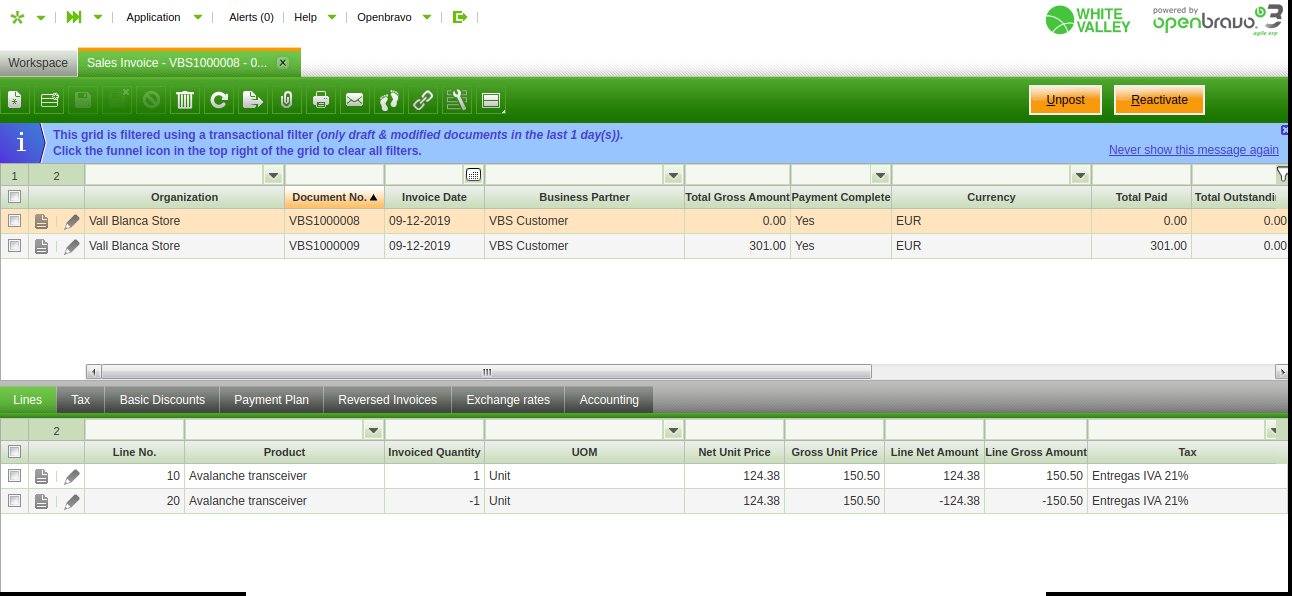This screenshot has width=1292, height=596.
Task: Open attachments with the paperclip icon
Action: pos(287,100)
